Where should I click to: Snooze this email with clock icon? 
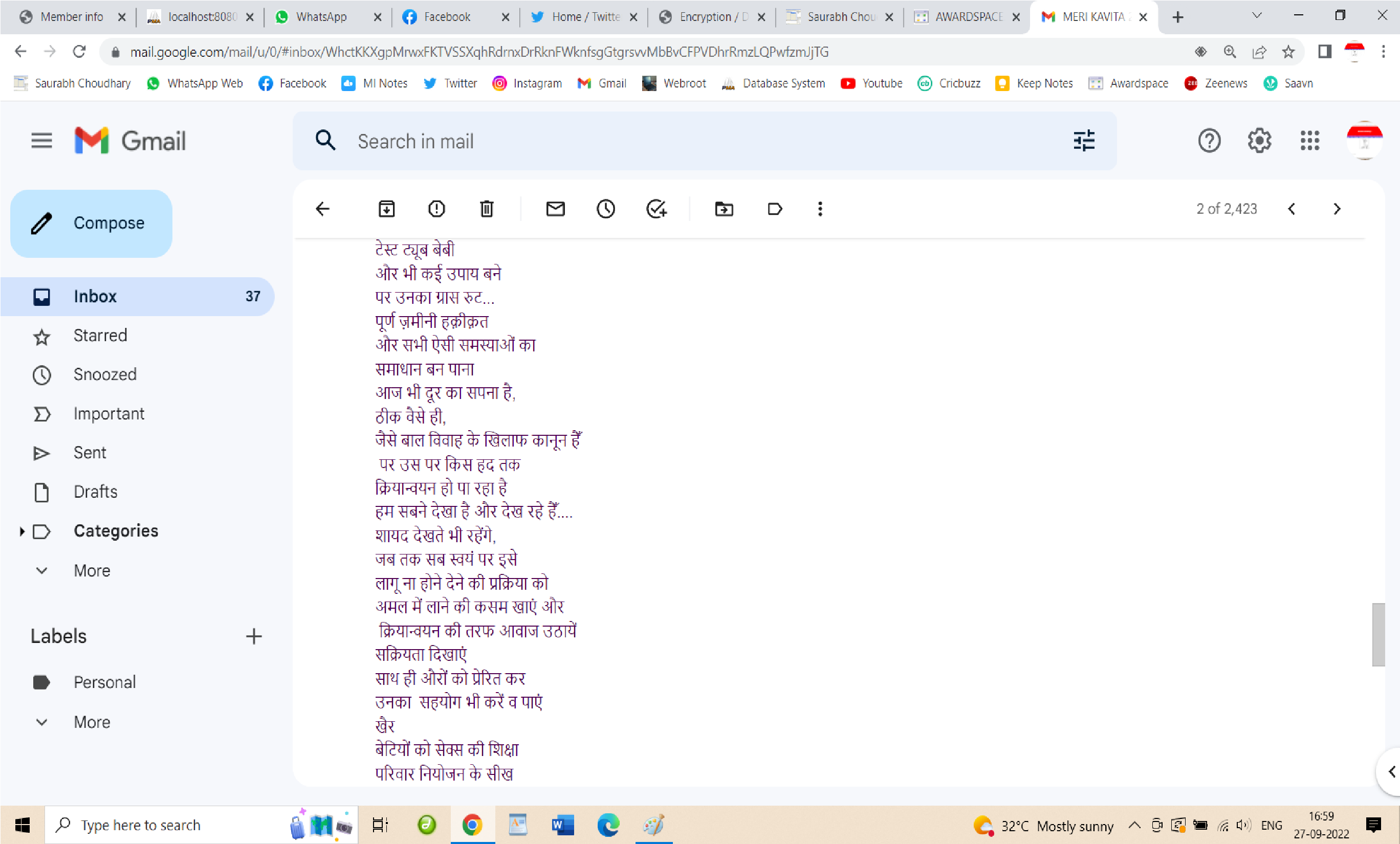pyautogui.click(x=606, y=209)
